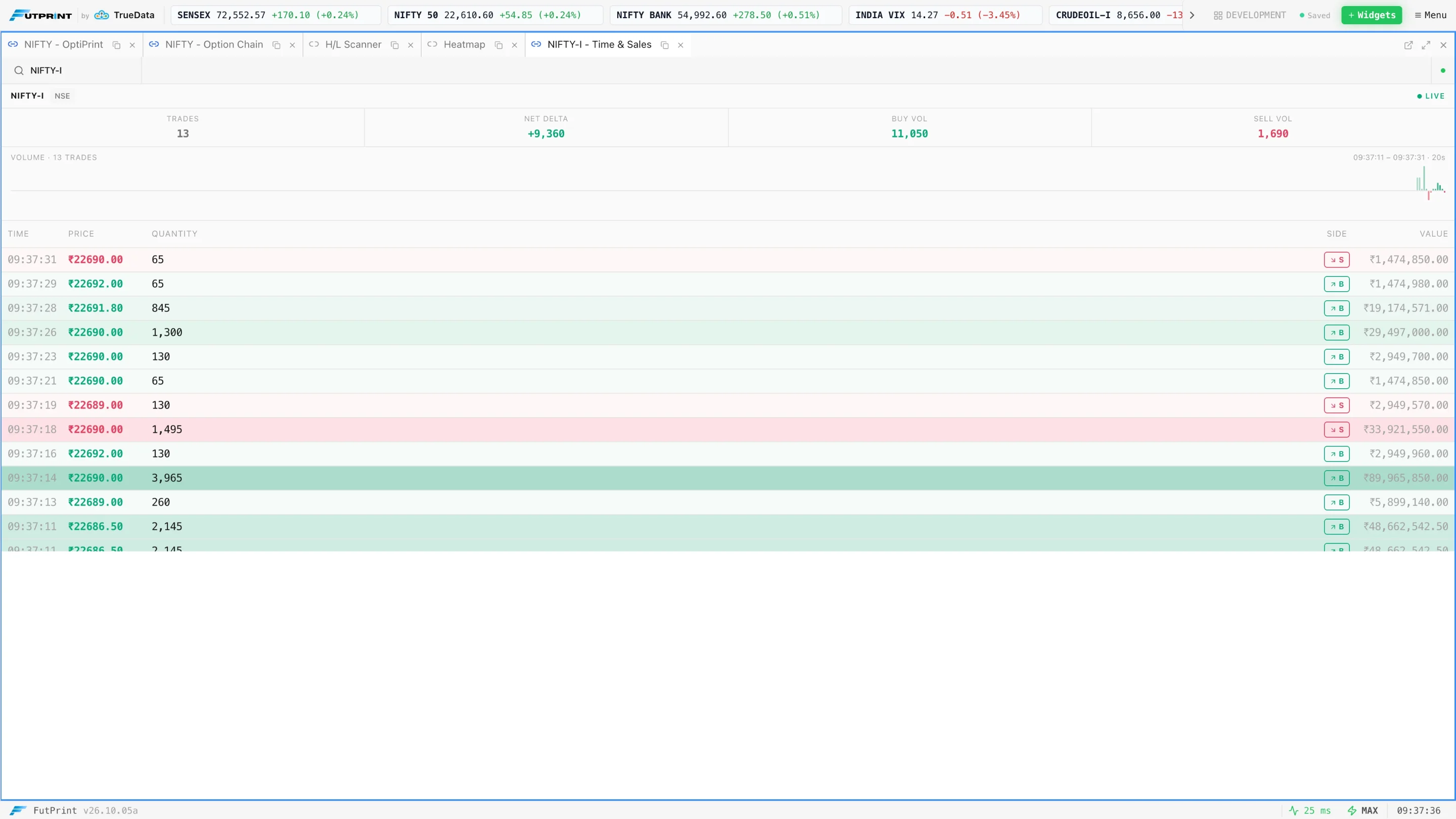This screenshot has height=819, width=1456.
Task: Close the Heatmap tab
Action: pos(514,45)
